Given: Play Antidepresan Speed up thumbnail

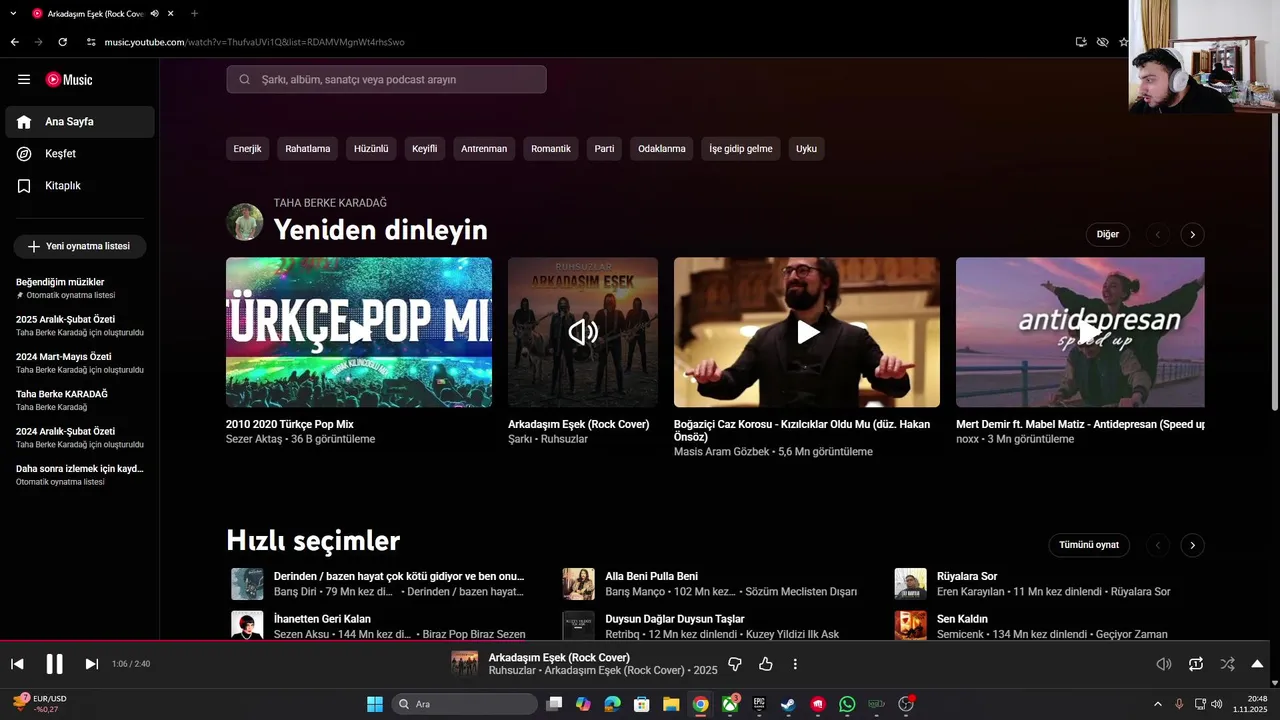Looking at the screenshot, I should [x=1080, y=332].
